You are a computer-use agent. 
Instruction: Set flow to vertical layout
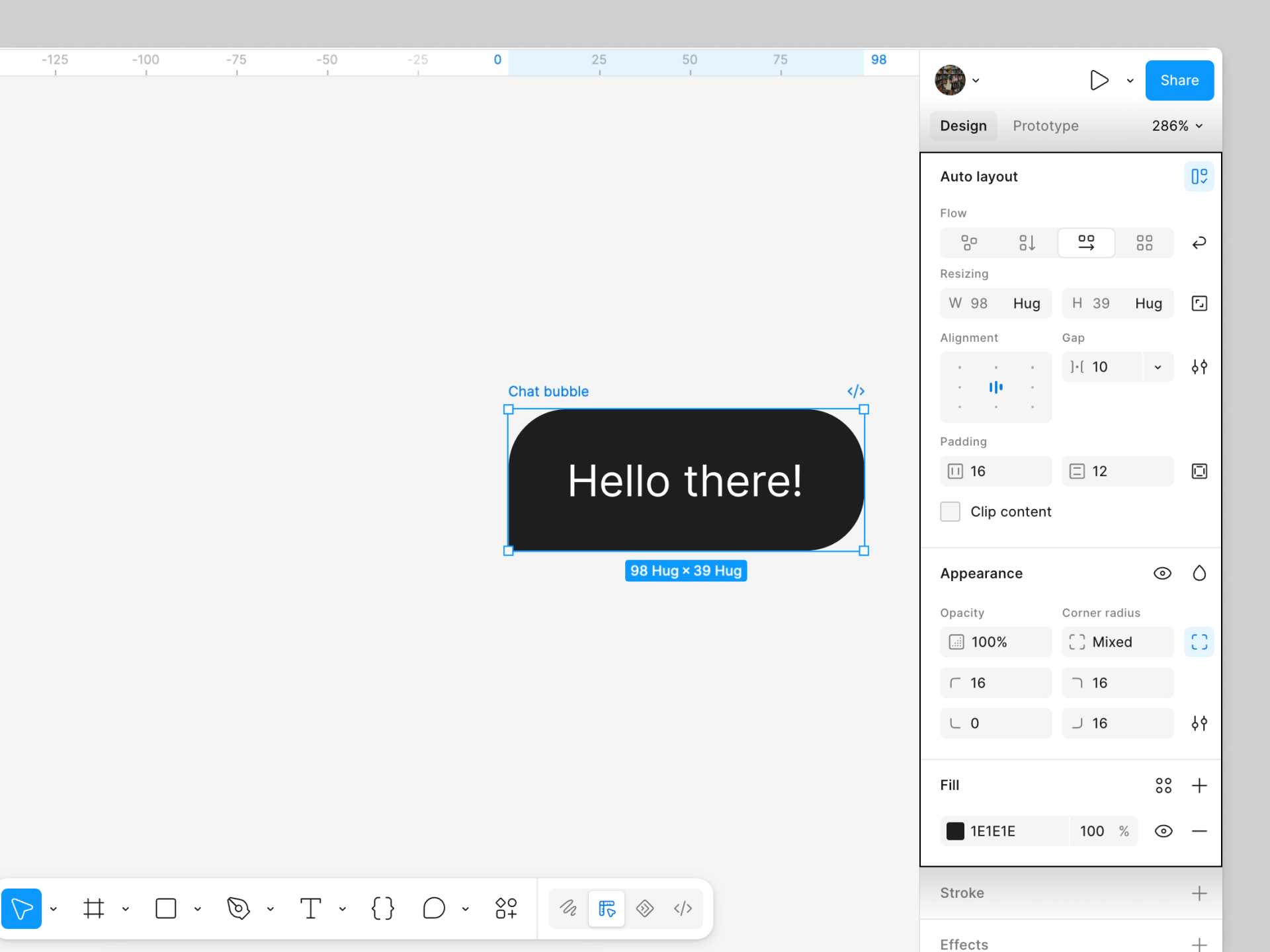pyautogui.click(x=1027, y=243)
